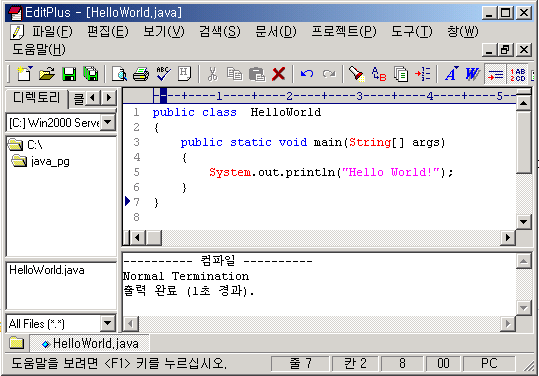
Task: Click the editor vertical scrollbar up arrow
Action: point(523,103)
